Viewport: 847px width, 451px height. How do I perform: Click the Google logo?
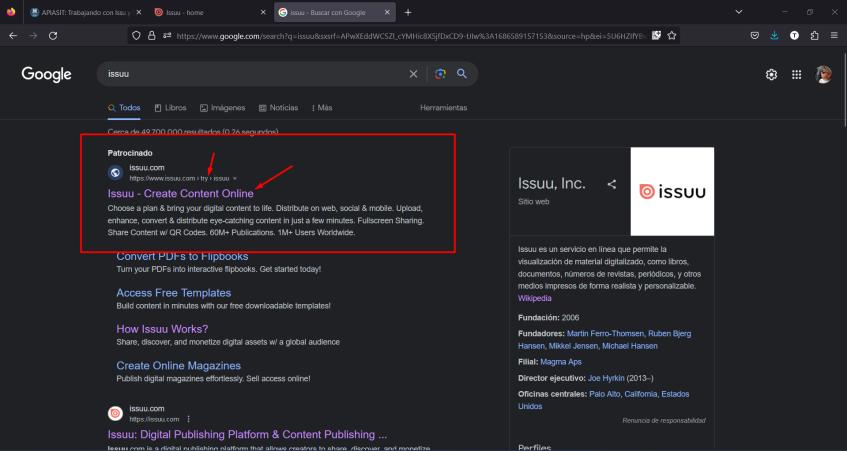pos(46,75)
